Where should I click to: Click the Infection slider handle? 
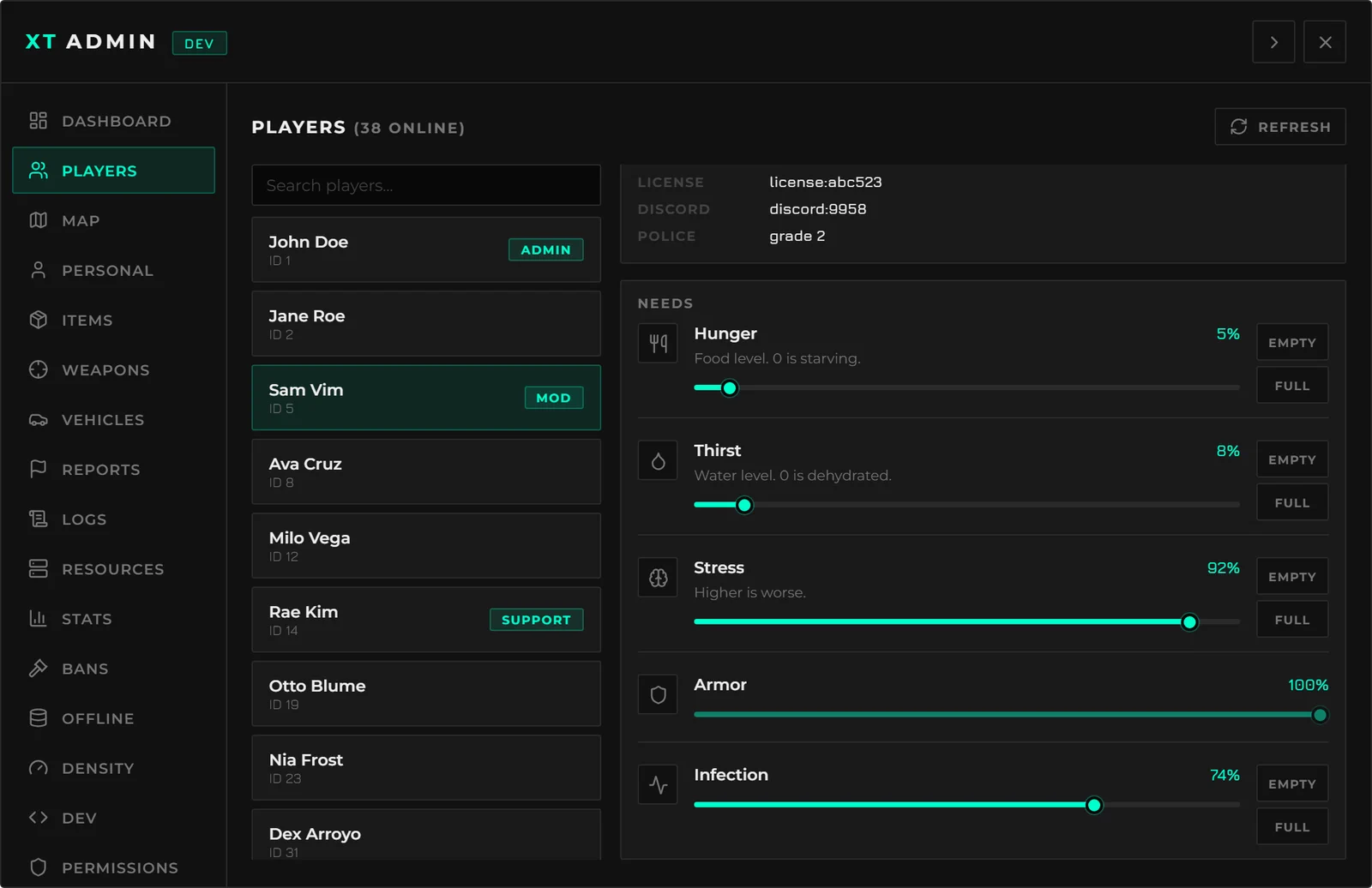(x=1094, y=805)
